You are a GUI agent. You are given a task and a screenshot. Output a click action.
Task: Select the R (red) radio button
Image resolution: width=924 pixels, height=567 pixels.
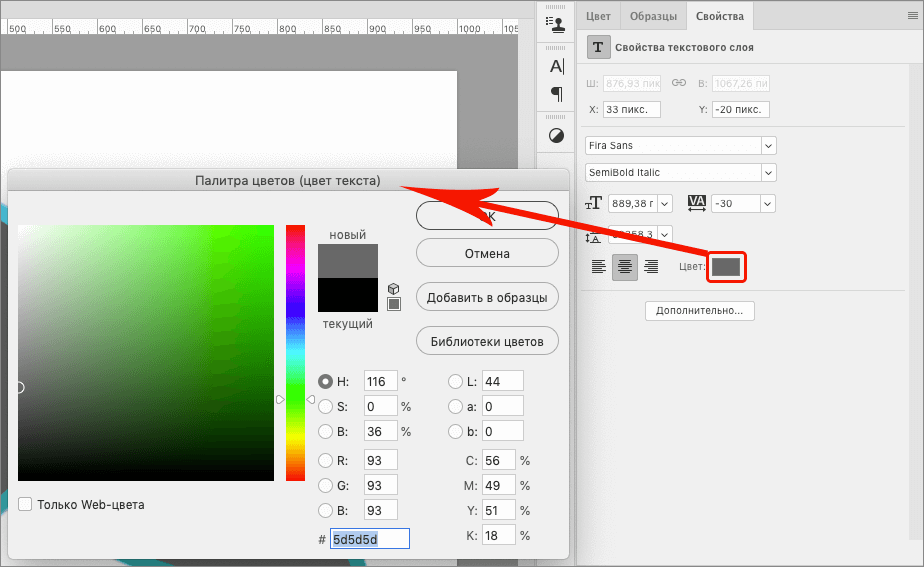[325, 460]
